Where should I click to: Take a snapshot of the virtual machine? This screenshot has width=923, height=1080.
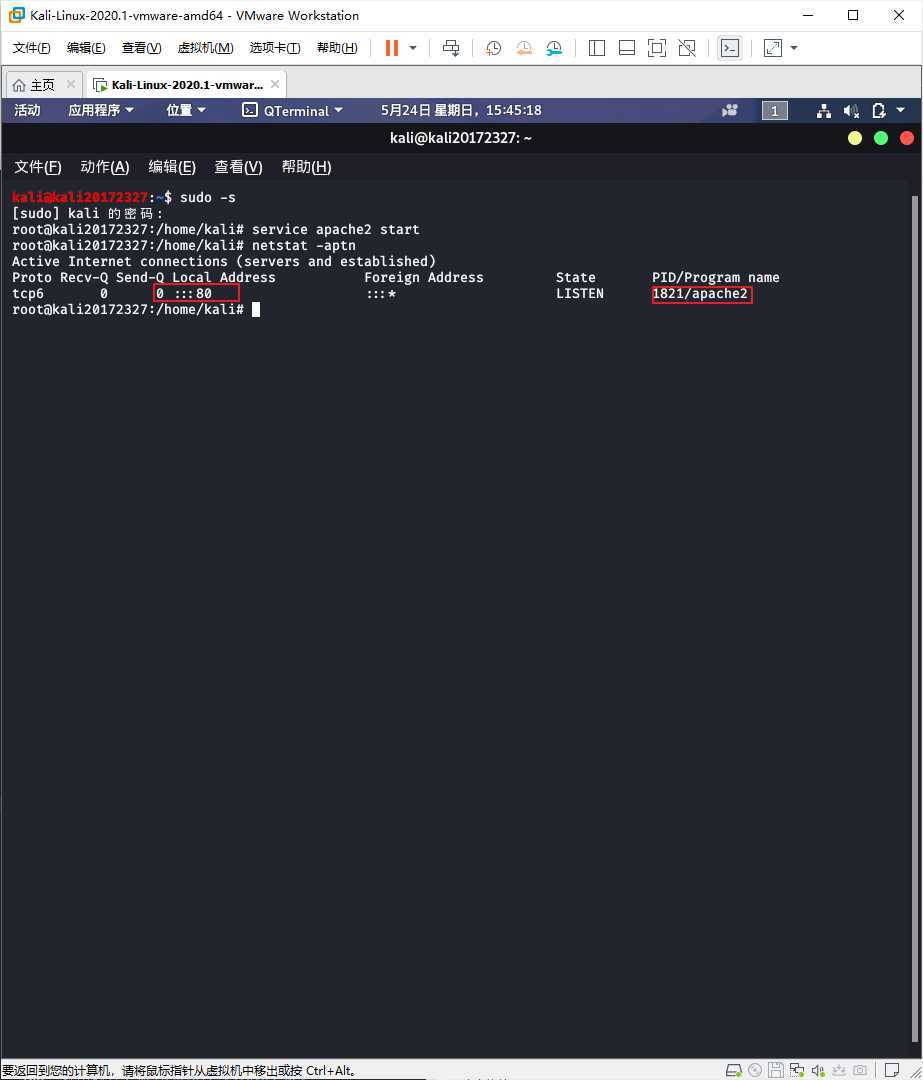493,48
